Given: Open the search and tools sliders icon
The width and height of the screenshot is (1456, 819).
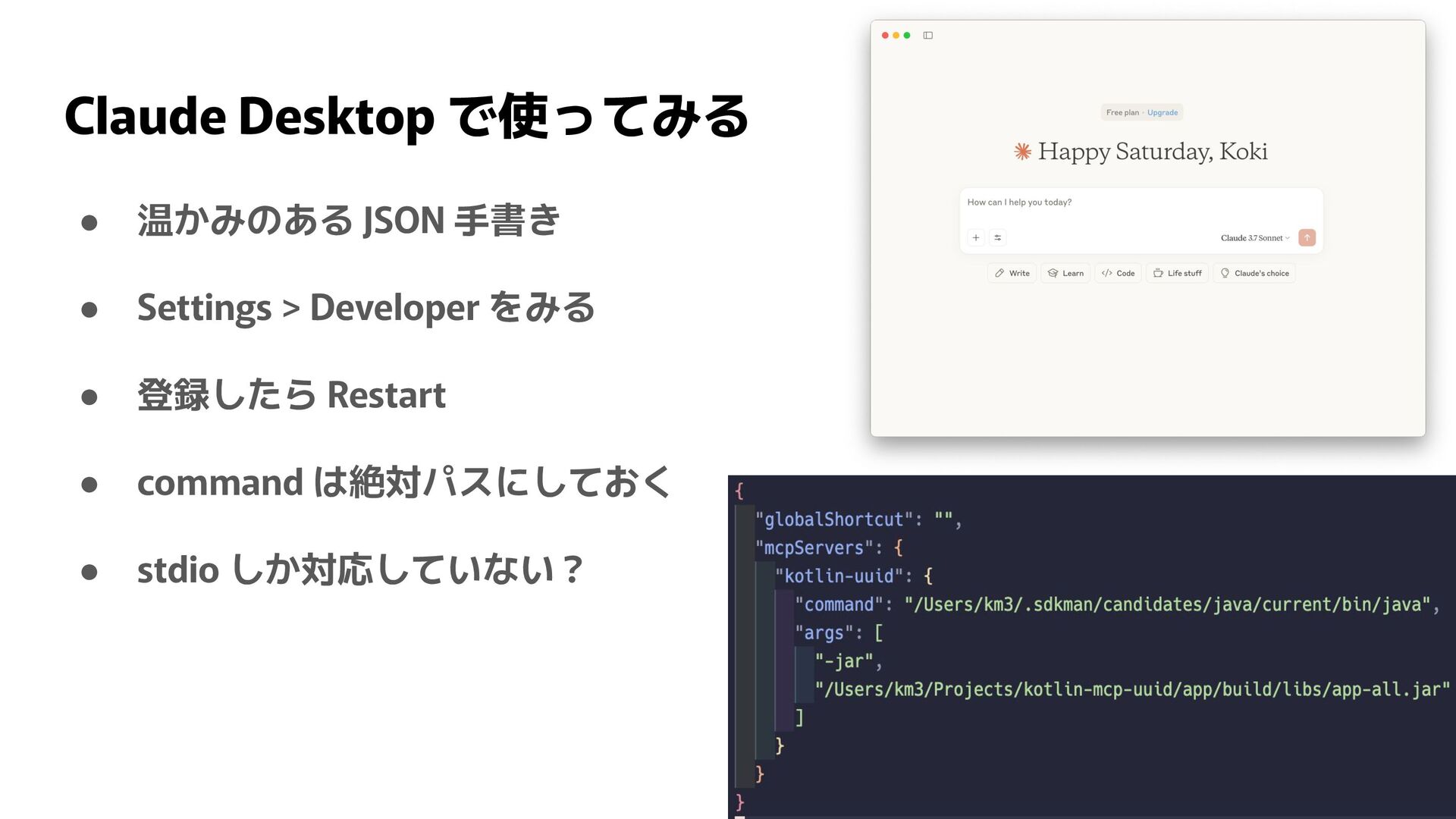Looking at the screenshot, I should (998, 238).
